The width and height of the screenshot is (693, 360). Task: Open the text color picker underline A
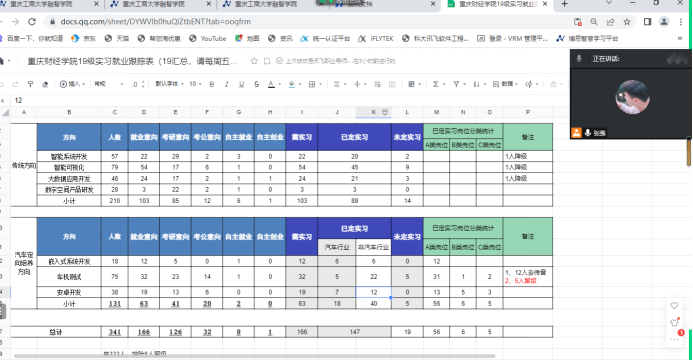[271, 84]
